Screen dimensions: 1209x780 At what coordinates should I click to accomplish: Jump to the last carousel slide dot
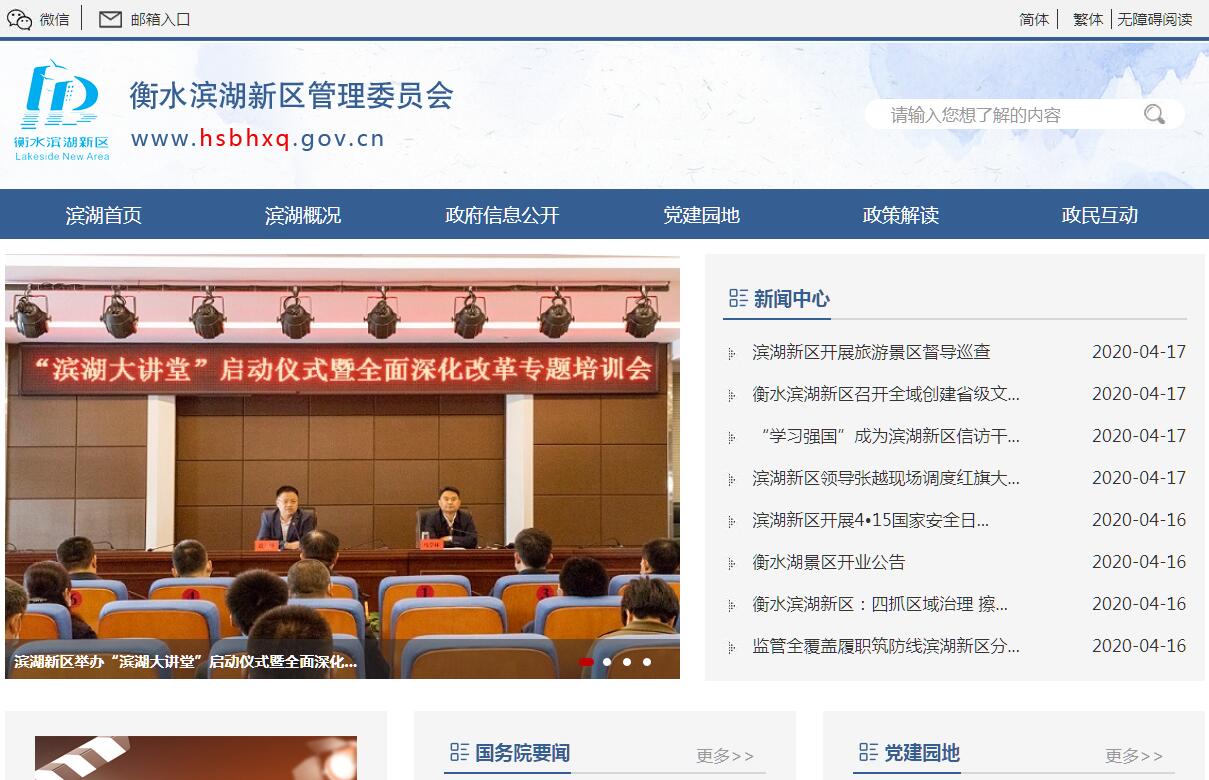(647, 661)
